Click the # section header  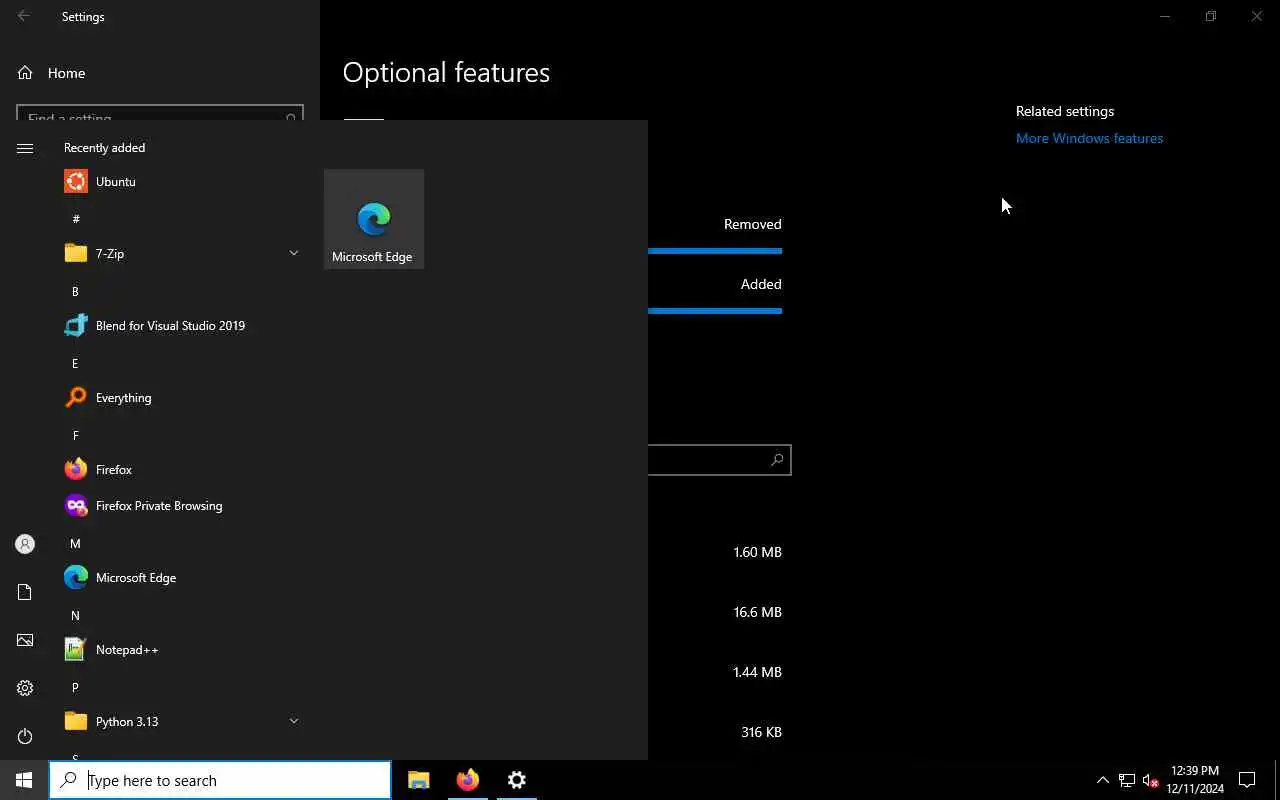pos(76,219)
